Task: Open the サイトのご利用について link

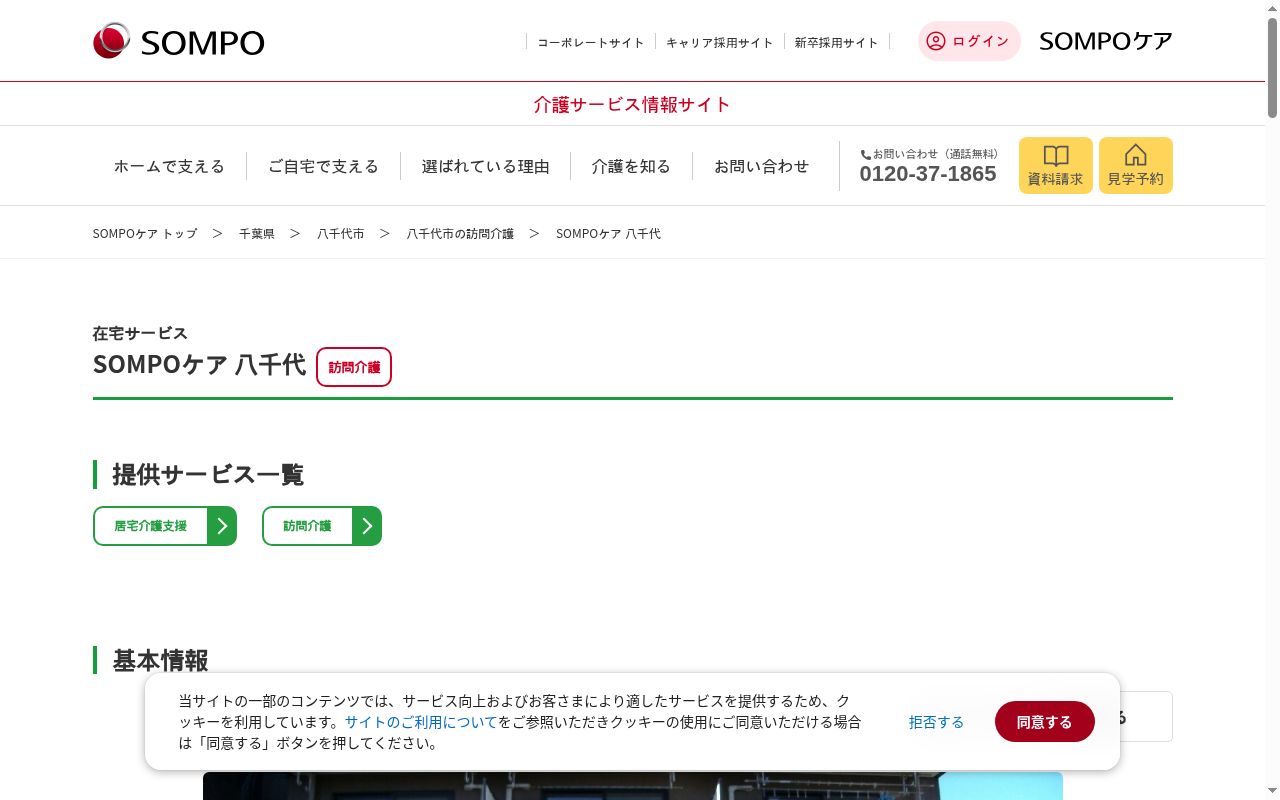Action: pos(421,721)
